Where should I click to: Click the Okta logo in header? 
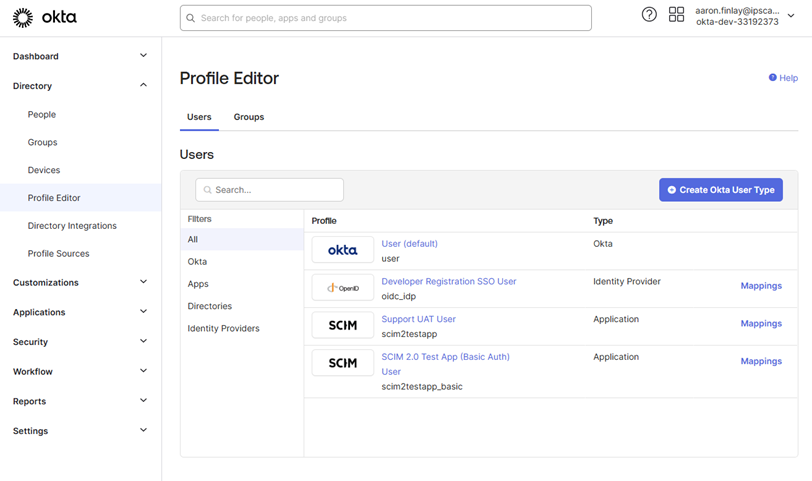(x=44, y=18)
